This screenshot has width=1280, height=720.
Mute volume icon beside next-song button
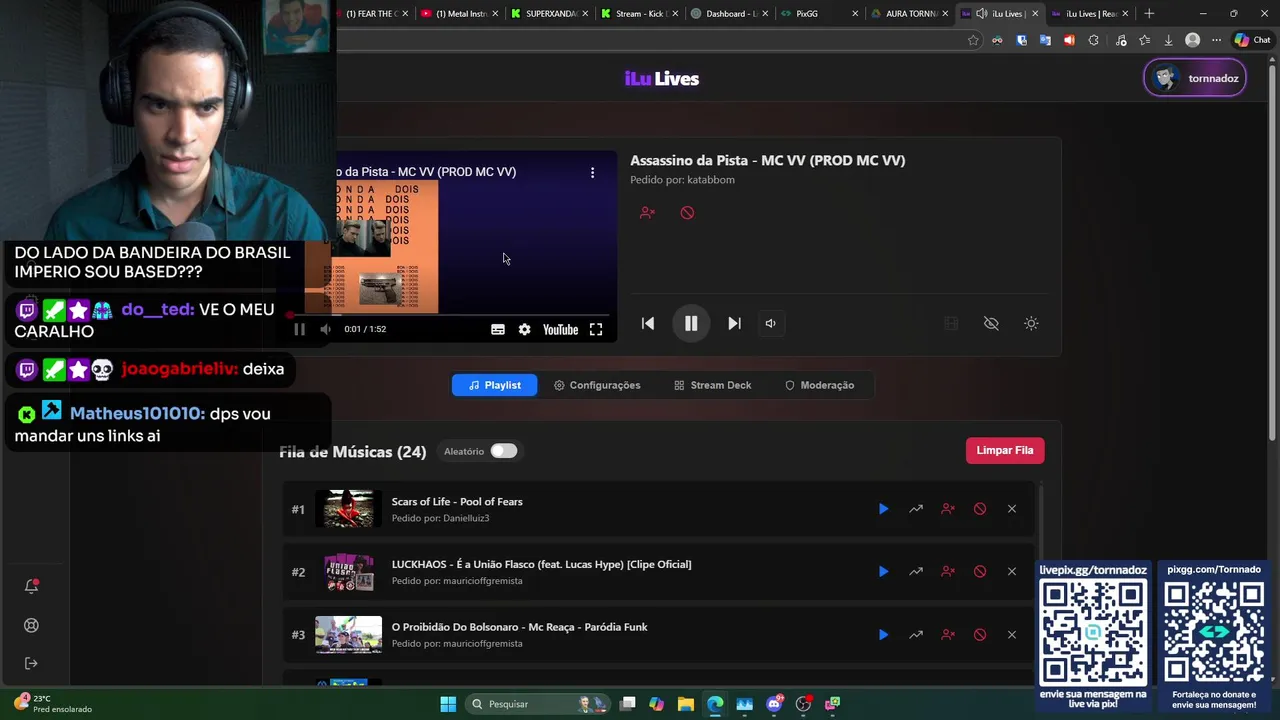click(x=770, y=323)
